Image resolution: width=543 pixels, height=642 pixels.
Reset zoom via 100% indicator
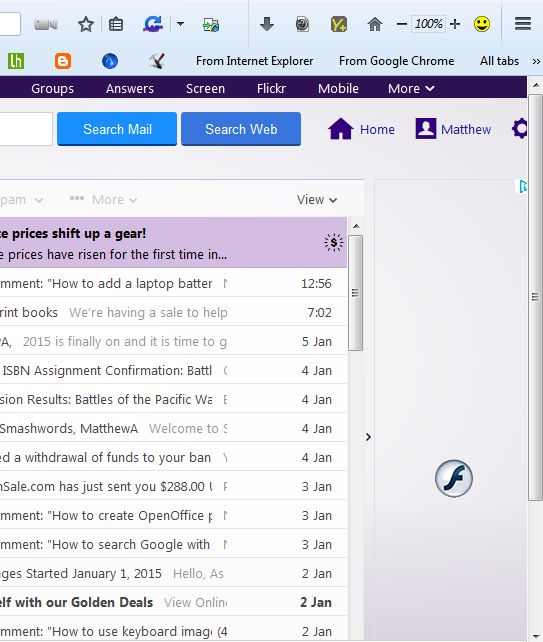click(428, 24)
